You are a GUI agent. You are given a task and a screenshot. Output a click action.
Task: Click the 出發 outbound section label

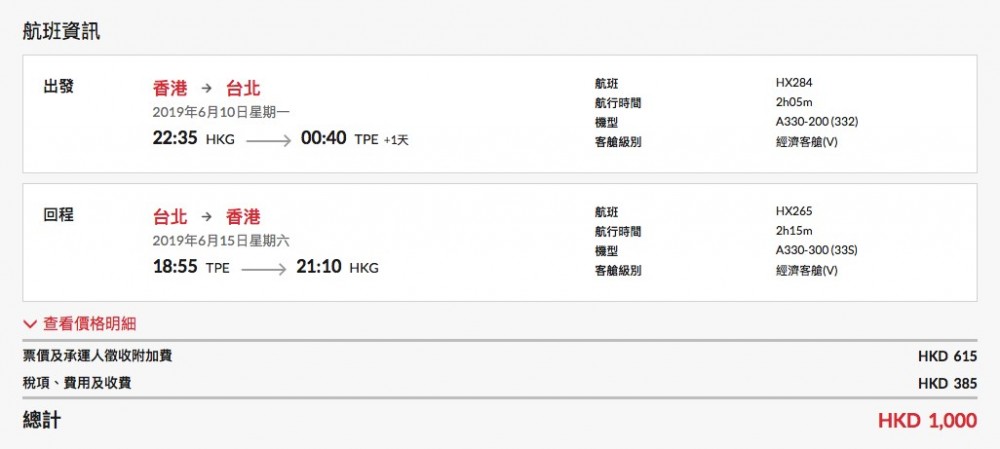[x=58, y=87]
